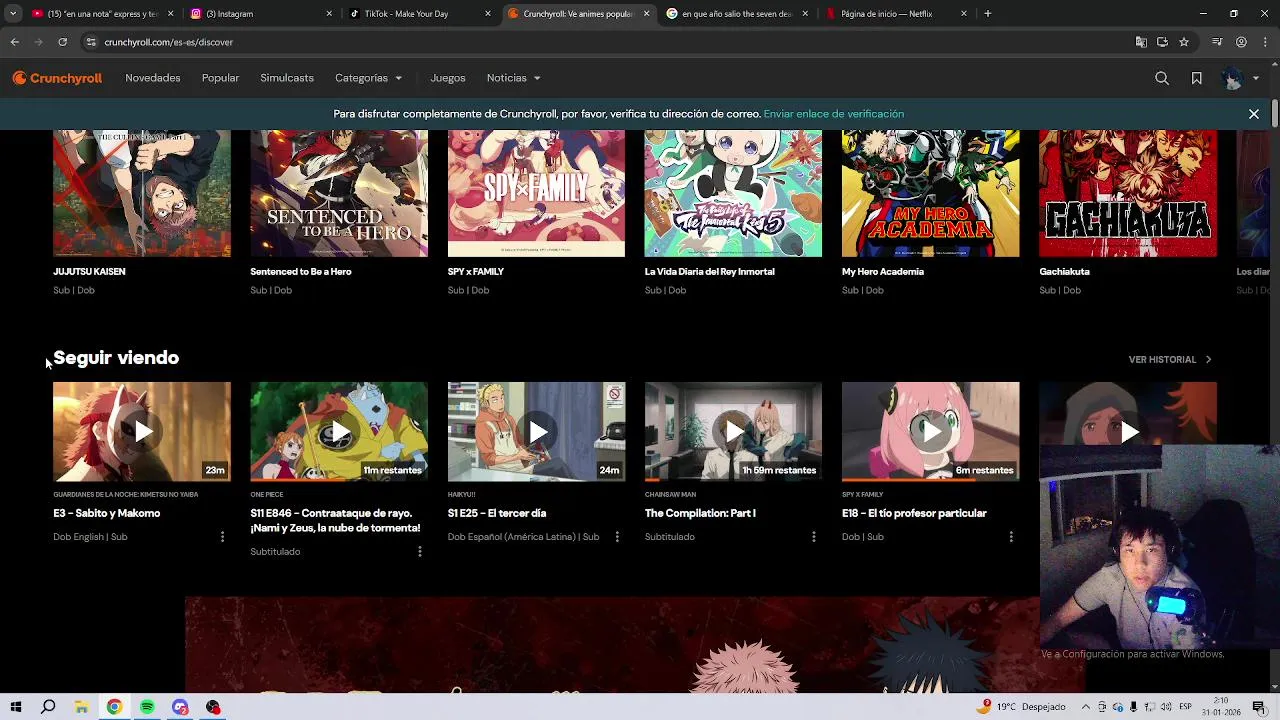The width and height of the screenshot is (1280, 720).
Task: Open the Crunchyroll watchlist bookmark icon
Action: click(x=1196, y=78)
